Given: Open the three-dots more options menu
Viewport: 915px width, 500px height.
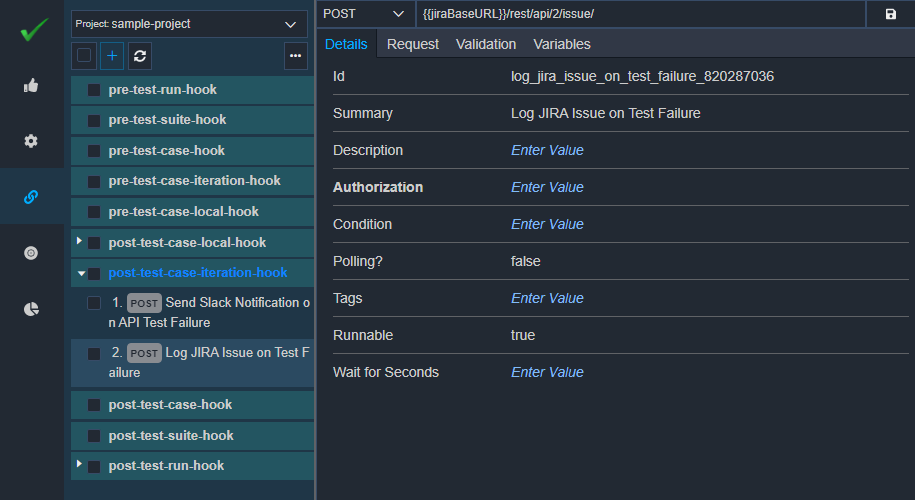Looking at the screenshot, I should click(x=295, y=56).
